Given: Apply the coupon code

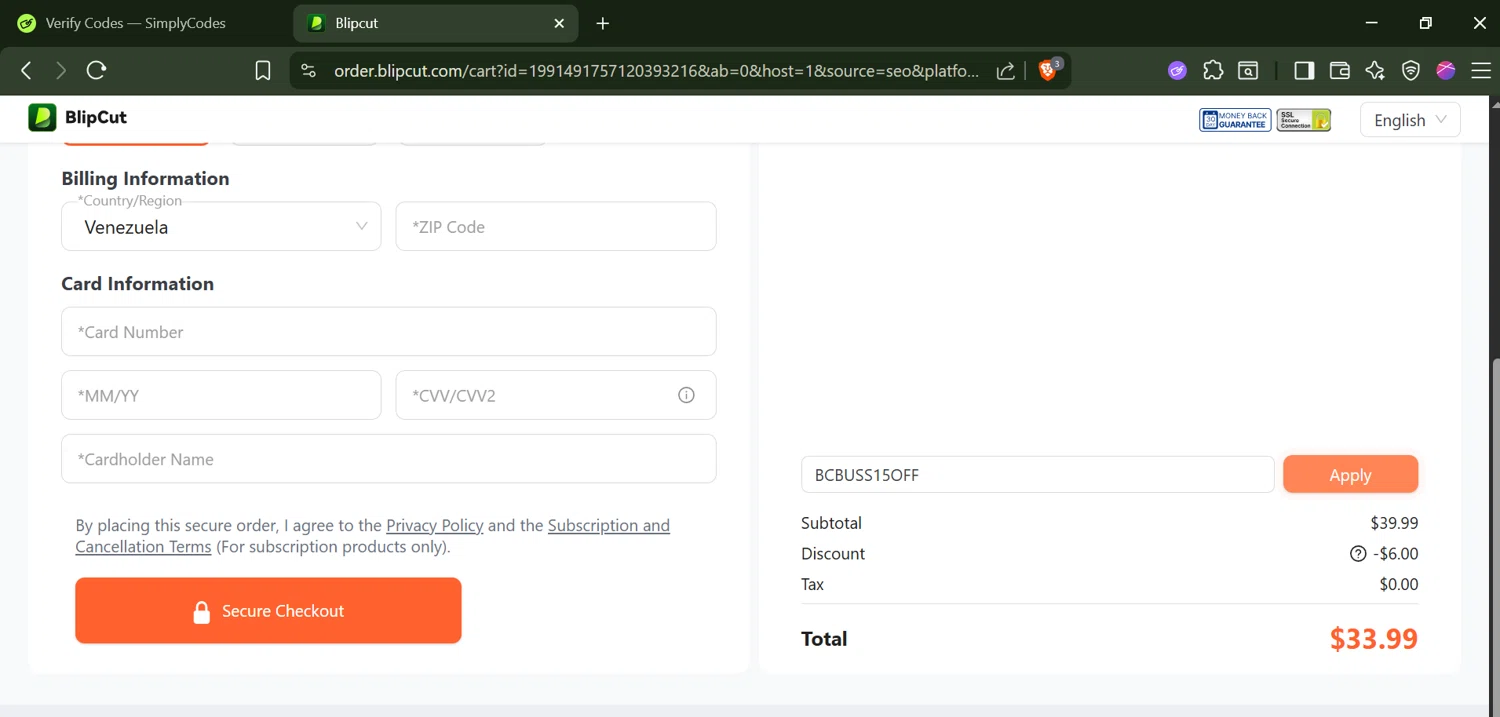Looking at the screenshot, I should [1350, 475].
